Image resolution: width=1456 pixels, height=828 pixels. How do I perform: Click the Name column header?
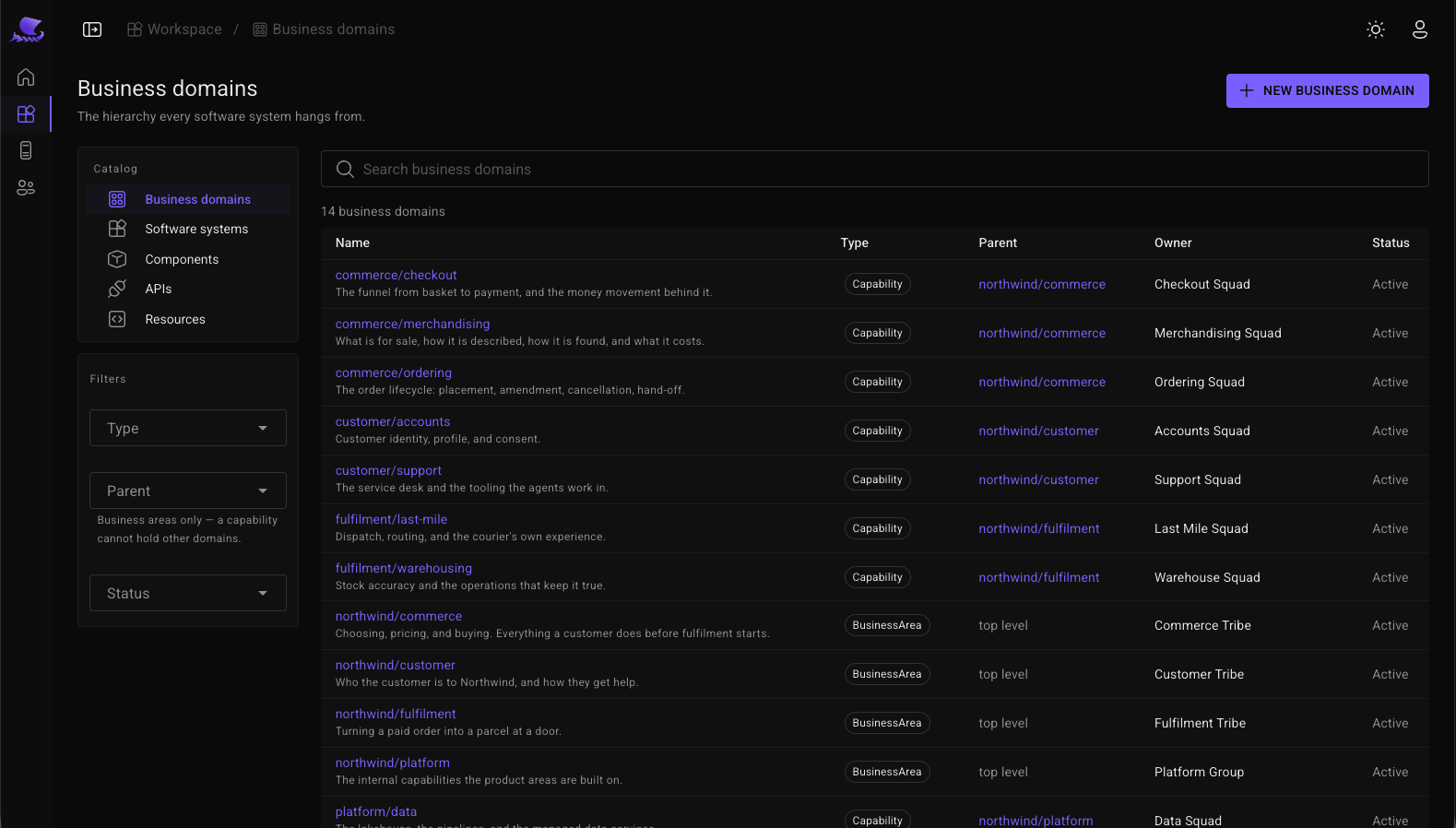352,242
